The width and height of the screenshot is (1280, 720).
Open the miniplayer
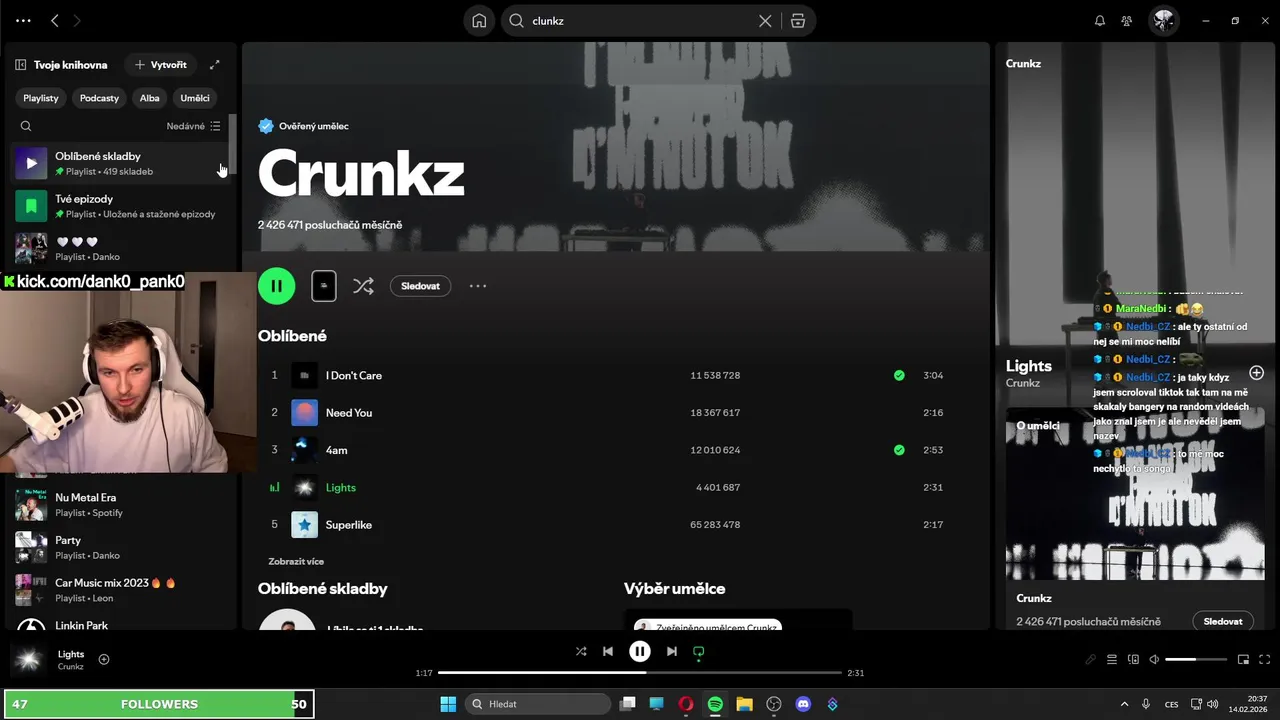pos(1244,660)
